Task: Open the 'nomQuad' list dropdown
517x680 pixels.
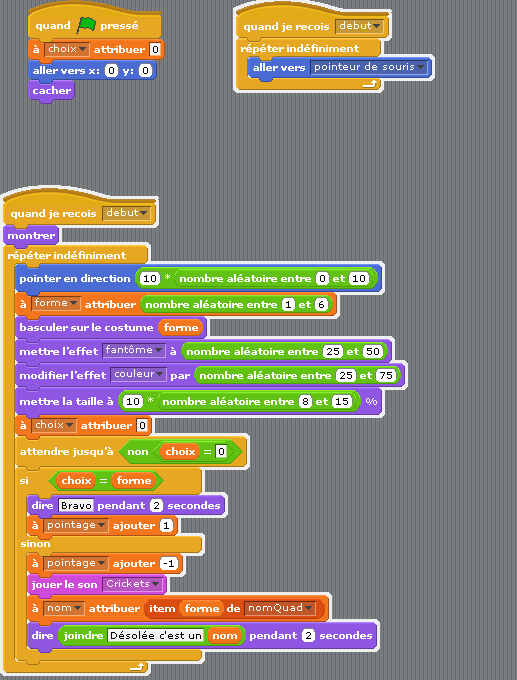Action: (x=279, y=608)
